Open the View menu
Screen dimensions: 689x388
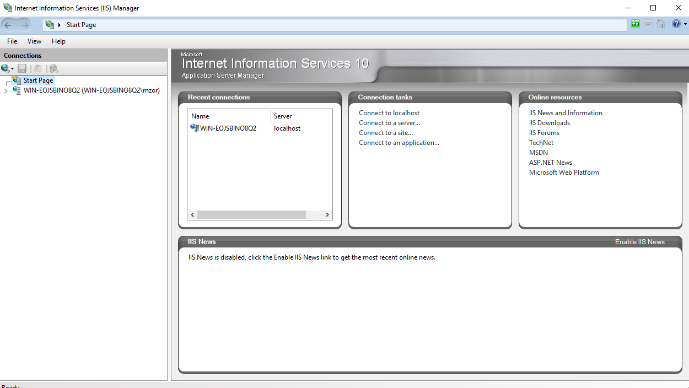(34, 41)
